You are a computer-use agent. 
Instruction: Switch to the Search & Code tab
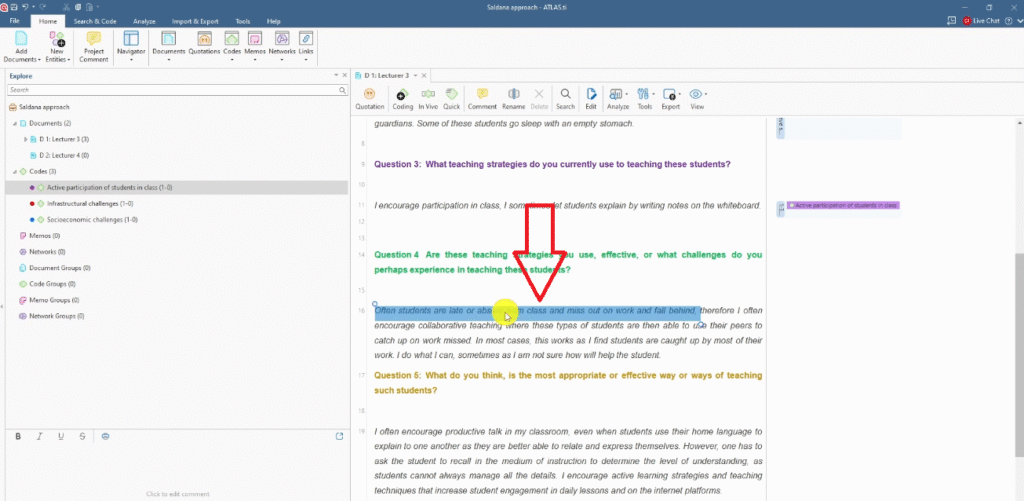(x=94, y=21)
